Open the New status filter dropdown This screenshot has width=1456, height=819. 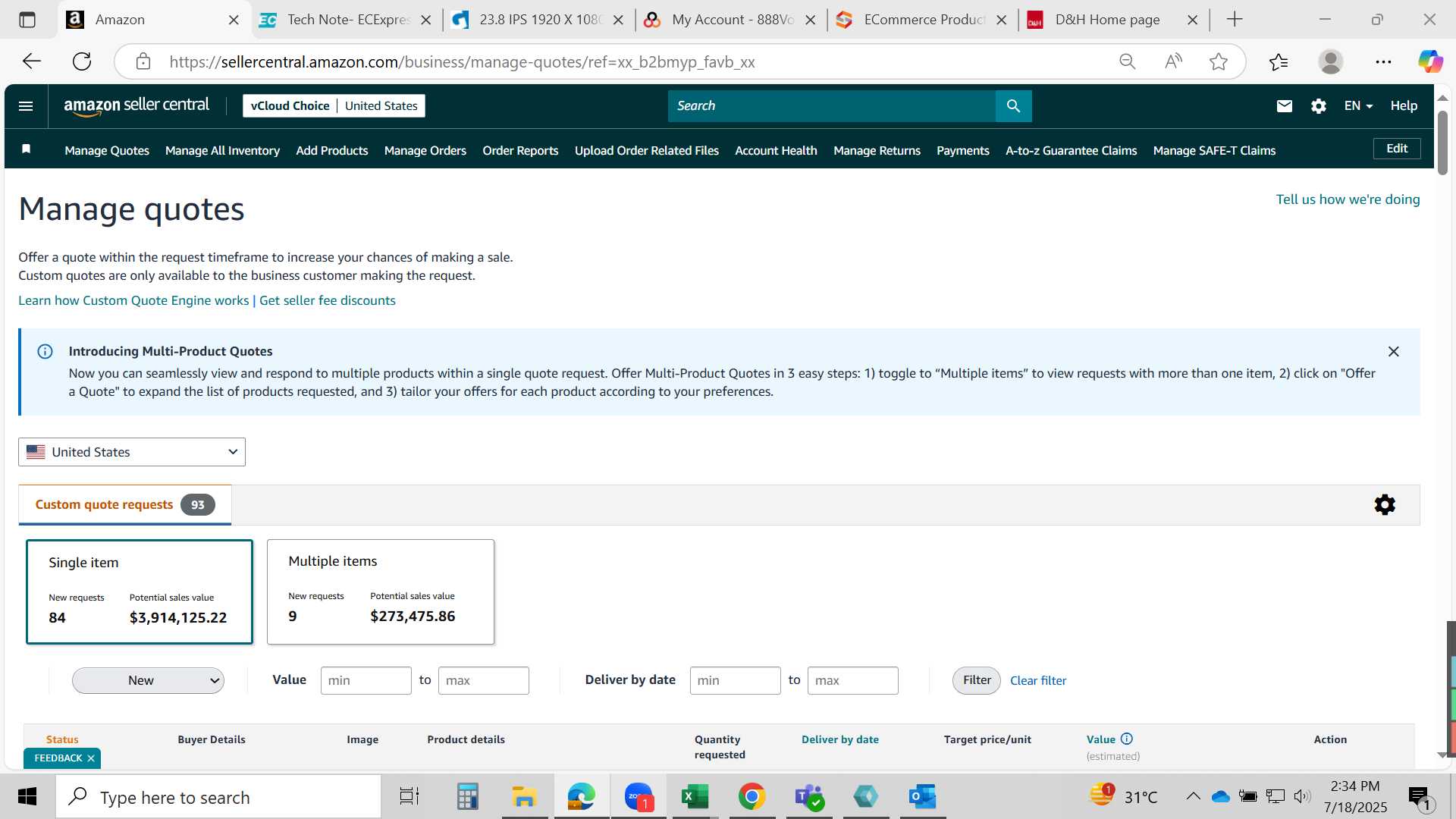148,680
